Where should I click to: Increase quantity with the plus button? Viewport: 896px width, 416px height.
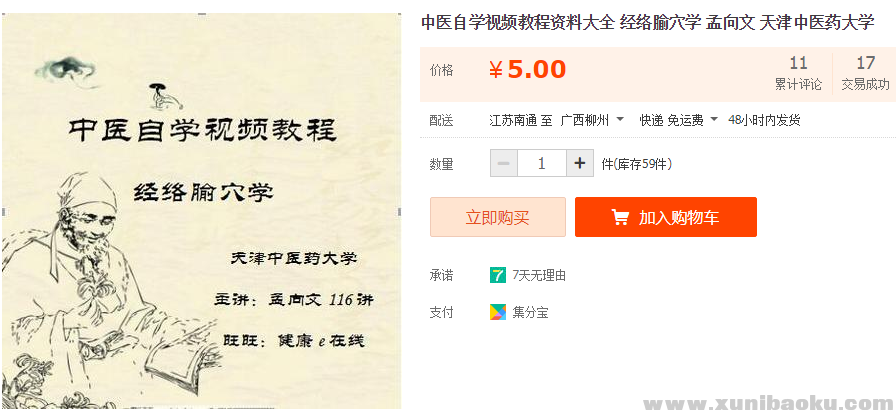[580, 163]
